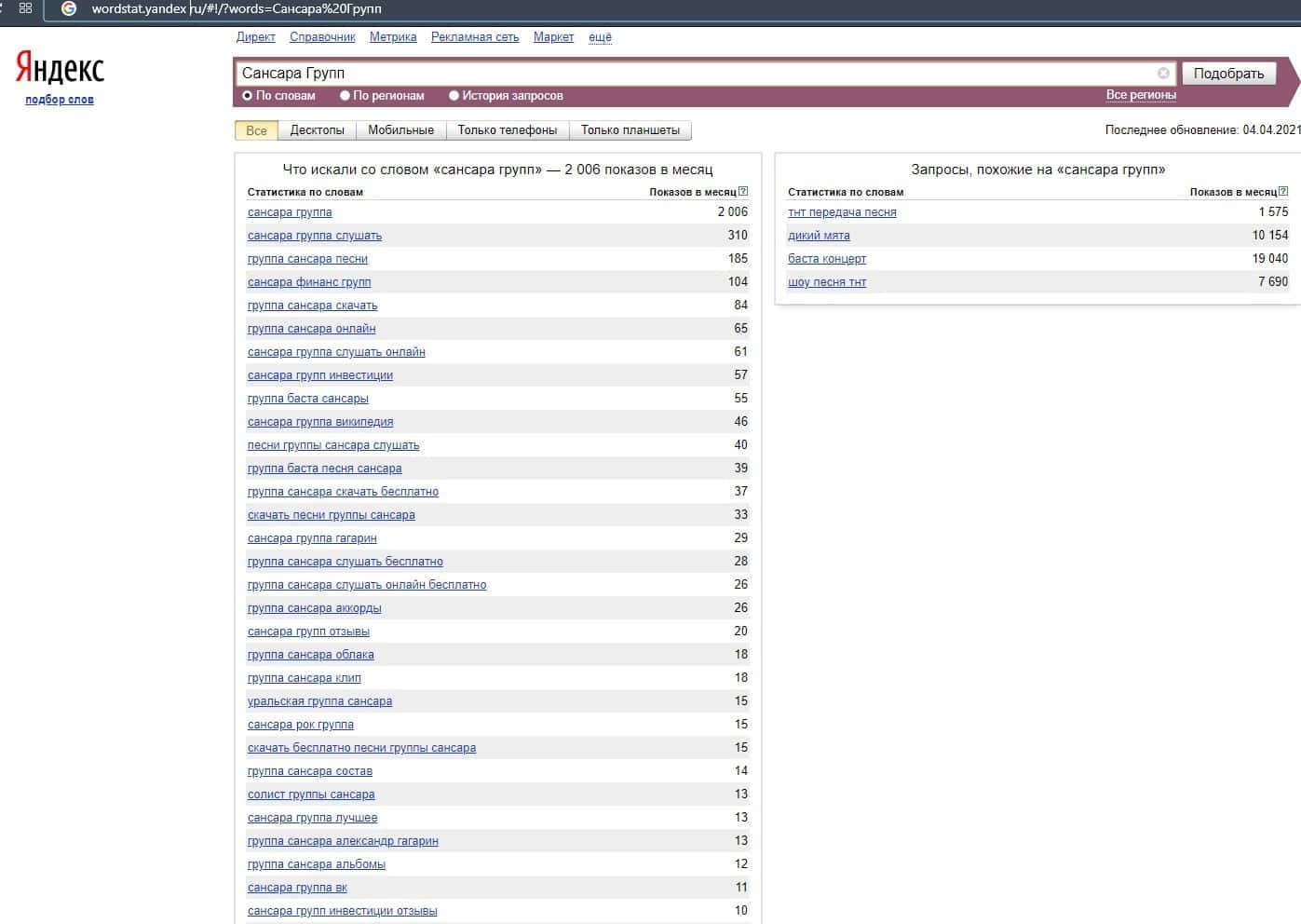Viewport: 1301px width, 924px height.
Task: Switch to the 'Только телефоны' tab
Action: [508, 130]
